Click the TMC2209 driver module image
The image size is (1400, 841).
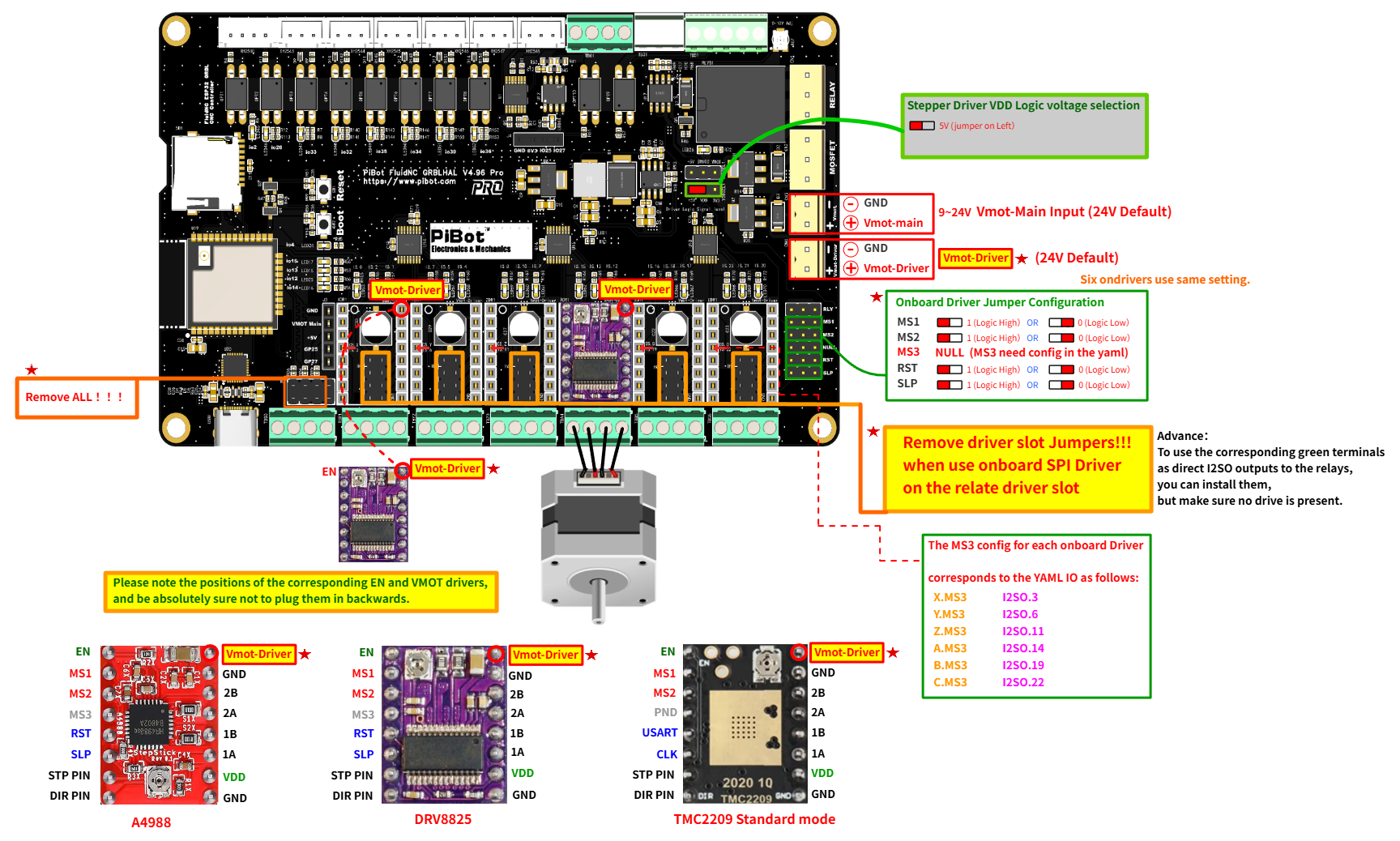coord(745,724)
